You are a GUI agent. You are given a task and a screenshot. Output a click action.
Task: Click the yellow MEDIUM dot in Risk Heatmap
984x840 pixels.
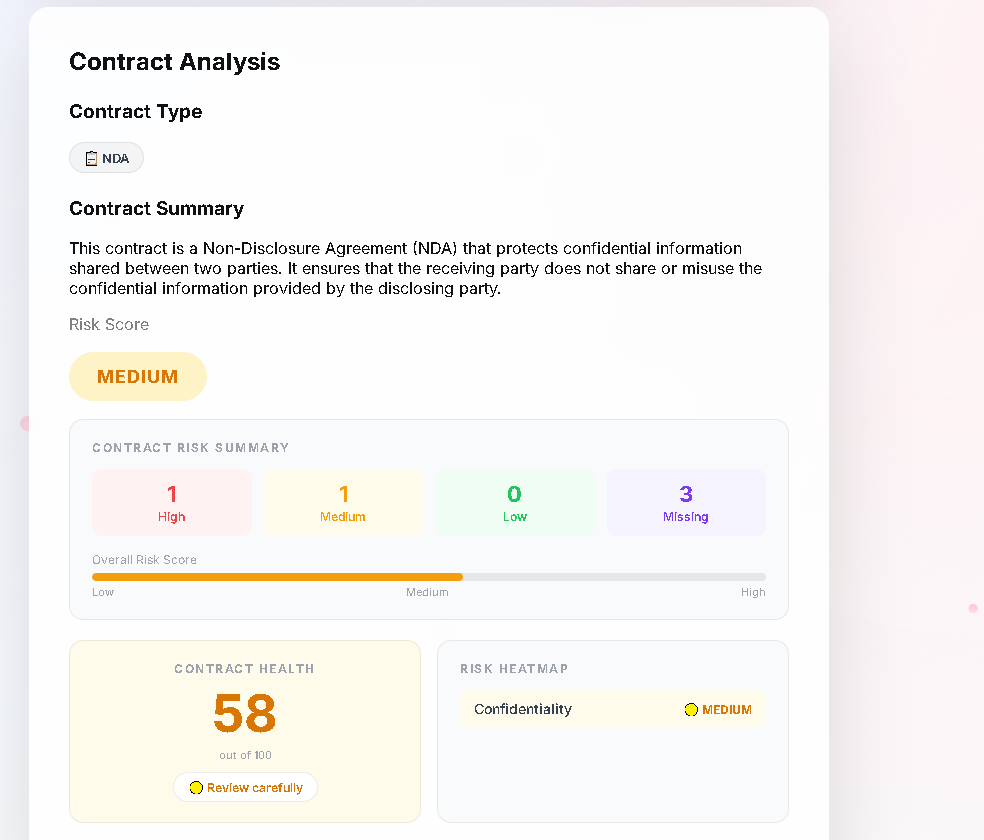pos(691,710)
